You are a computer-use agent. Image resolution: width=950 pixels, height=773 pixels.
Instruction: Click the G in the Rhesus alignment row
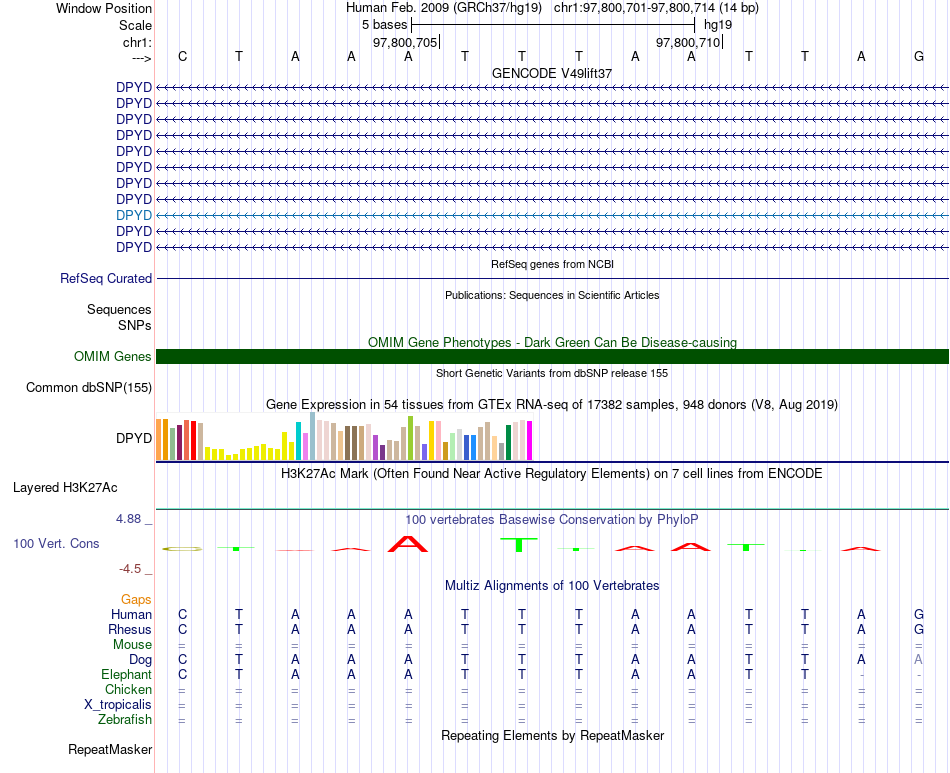(x=918, y=630)
